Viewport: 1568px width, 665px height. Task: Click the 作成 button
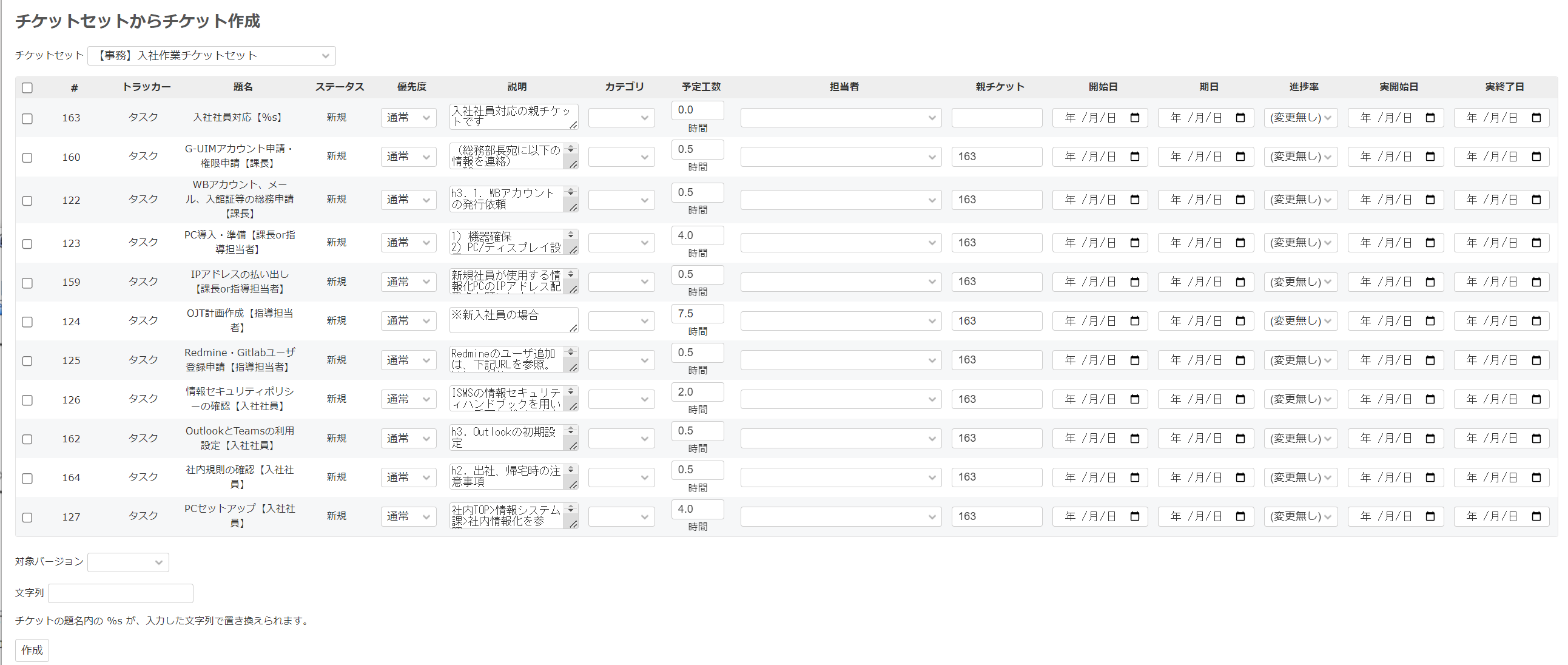(x=32, y=650)
